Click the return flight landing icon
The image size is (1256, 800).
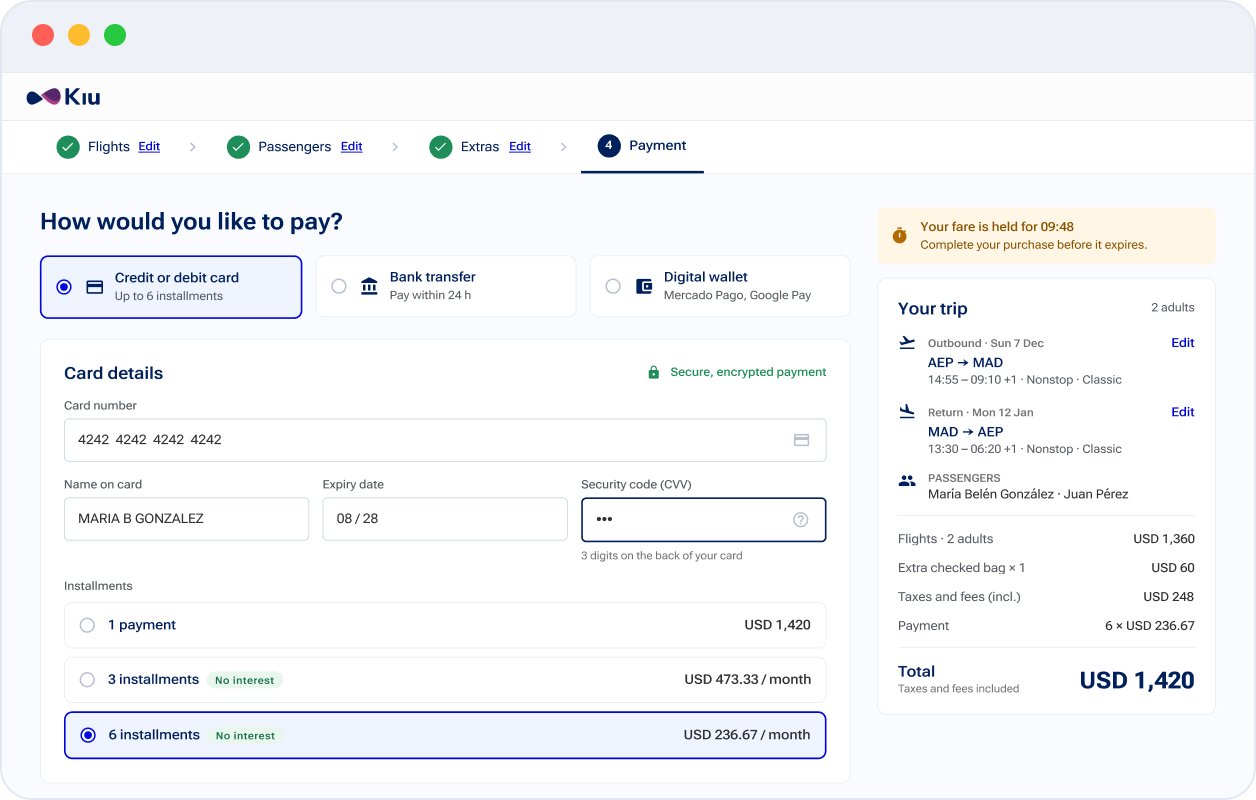point(907,412)
